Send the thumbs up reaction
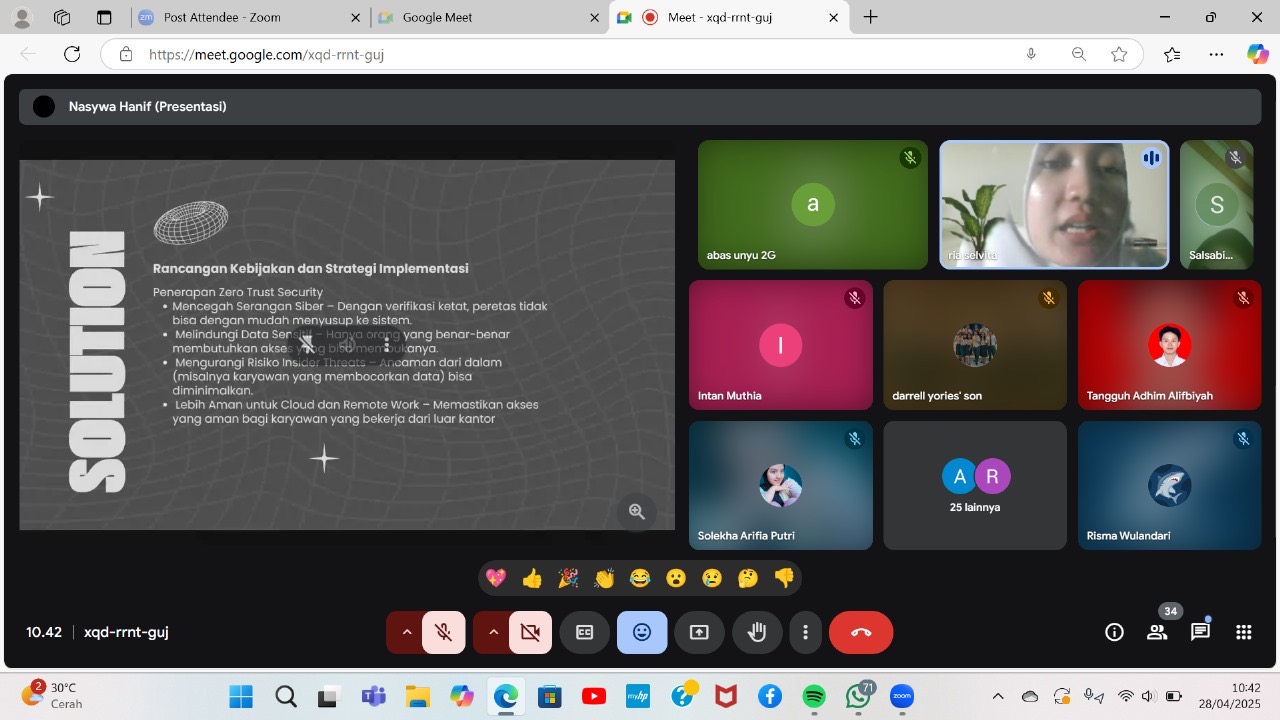This screenshot has width=1280, height=720. pyautogui.click(x=532, y=578)
